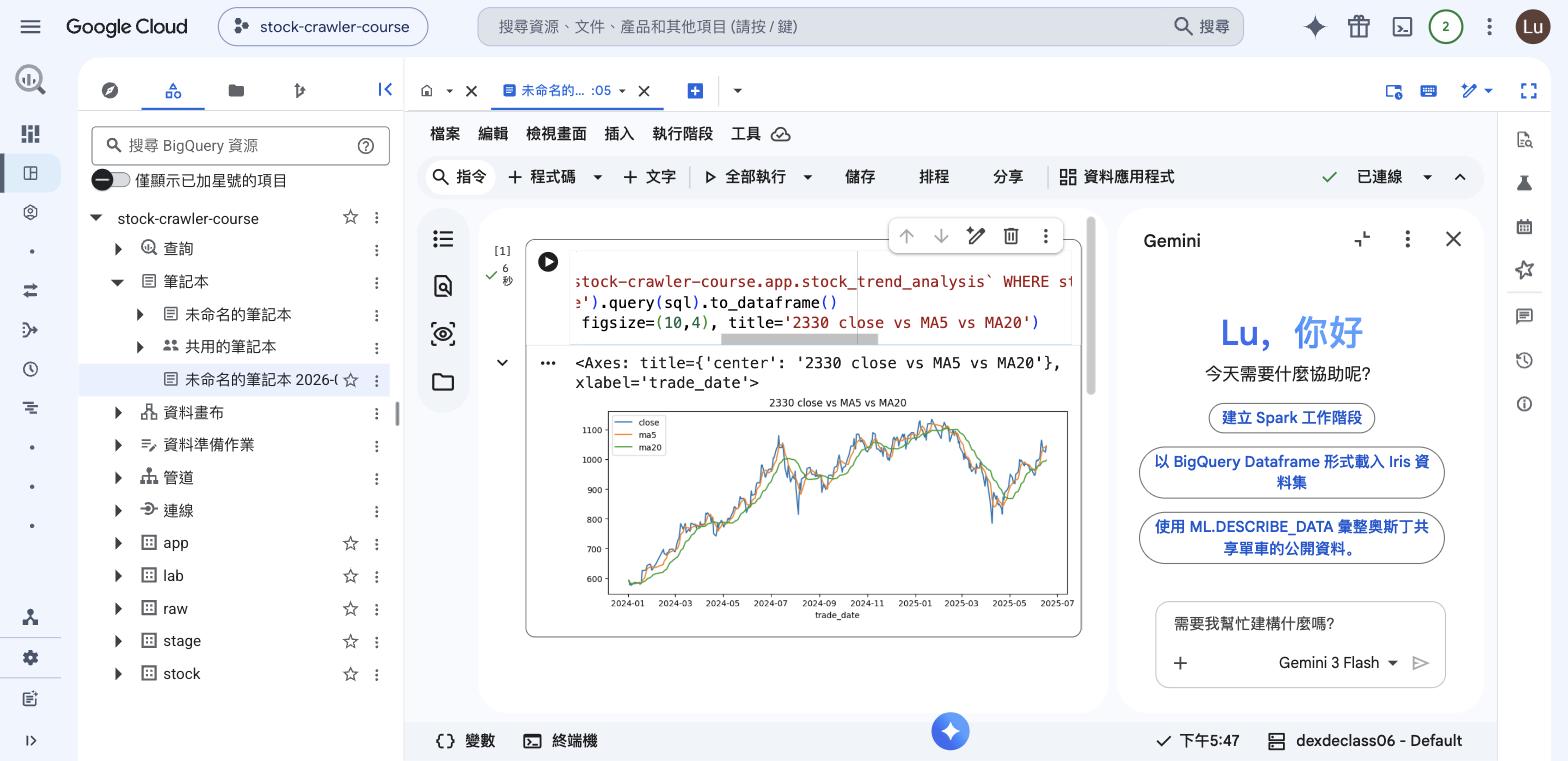Open Gemini 3 Flash model dropdown
The image size is (1568, 761).
(x=1339, y=663)
